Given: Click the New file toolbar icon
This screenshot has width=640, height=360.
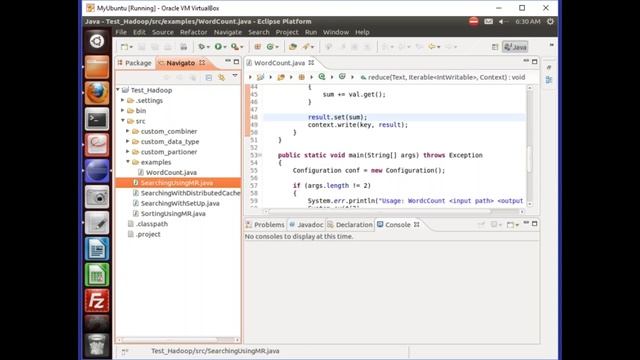Looking at the screenshot, I should click(x=124, y=47).
